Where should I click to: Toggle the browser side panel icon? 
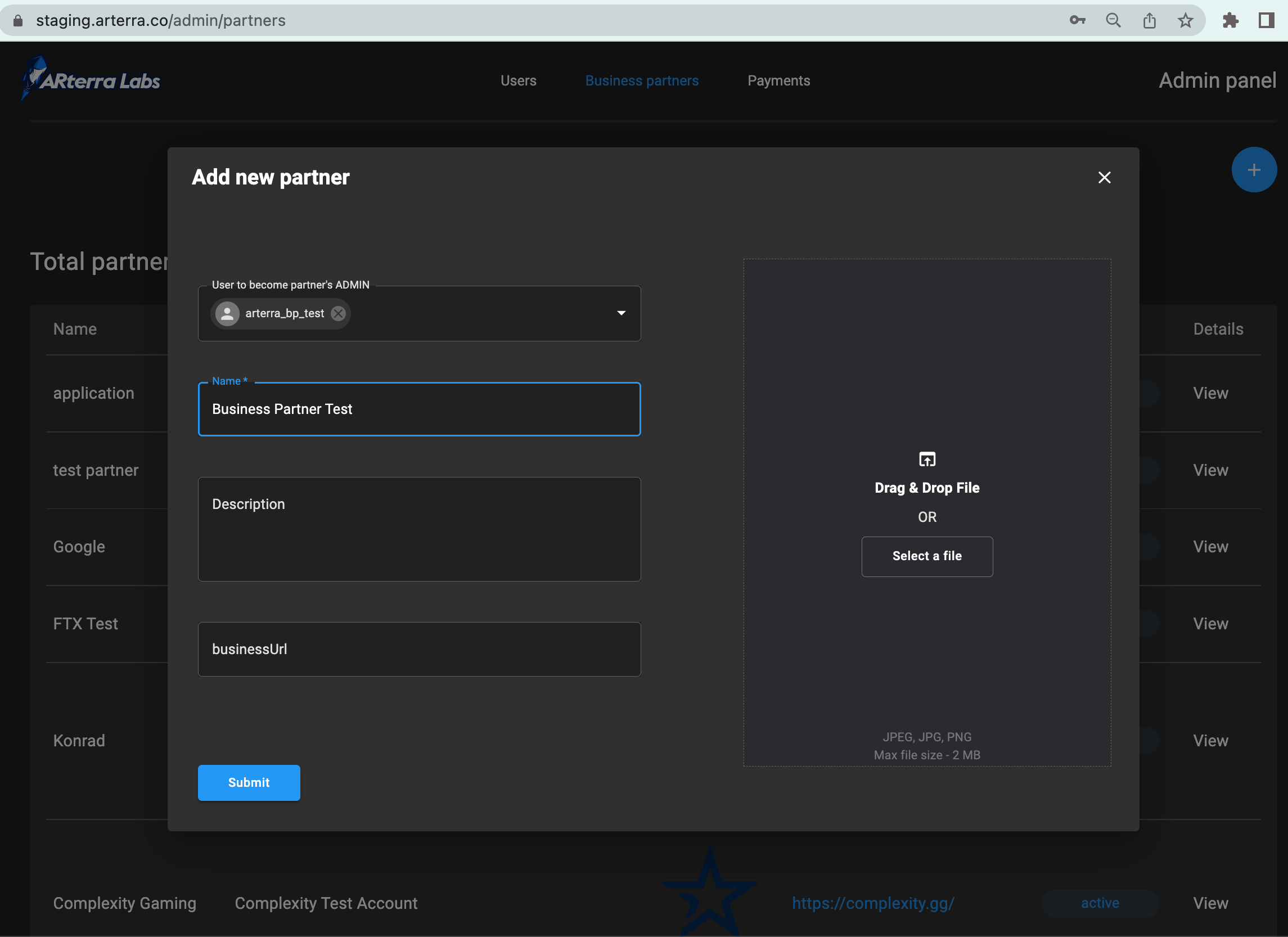point(1267,20)
